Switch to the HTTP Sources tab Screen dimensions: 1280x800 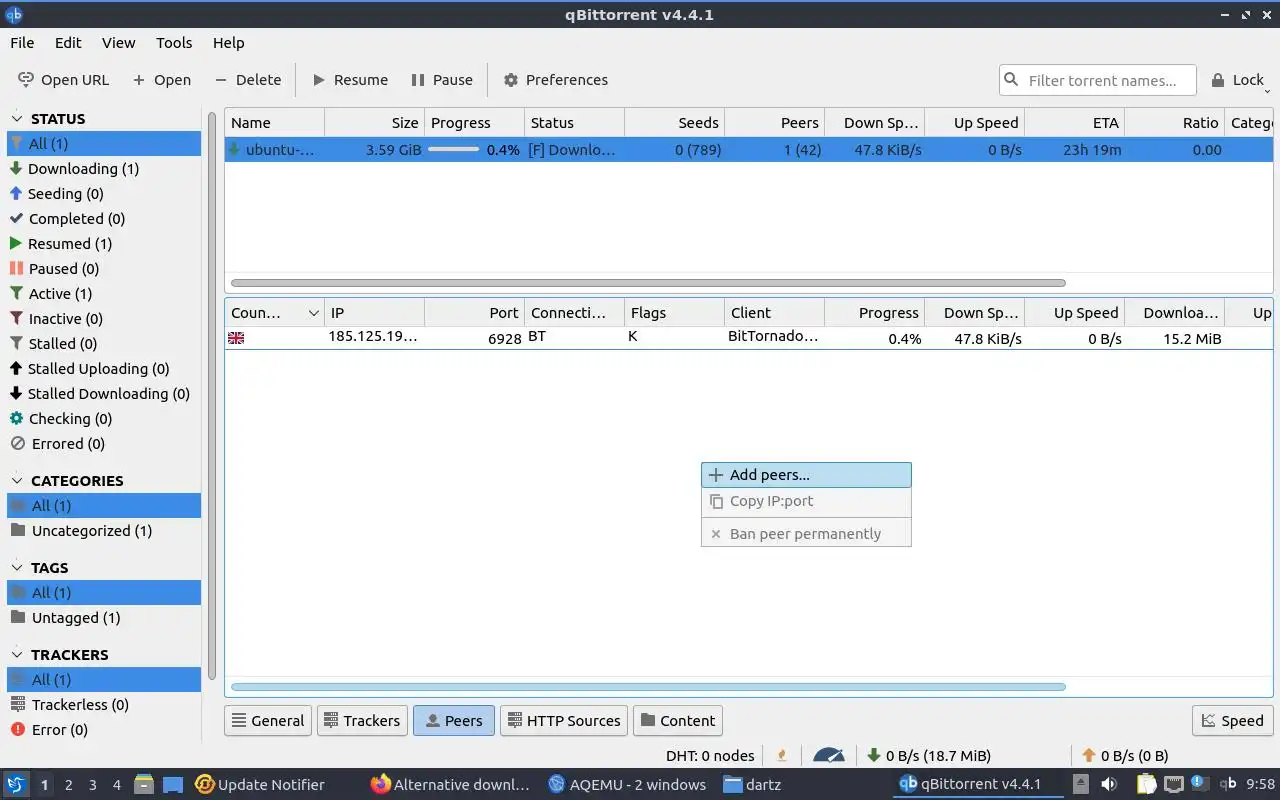(x=564, y=721)
